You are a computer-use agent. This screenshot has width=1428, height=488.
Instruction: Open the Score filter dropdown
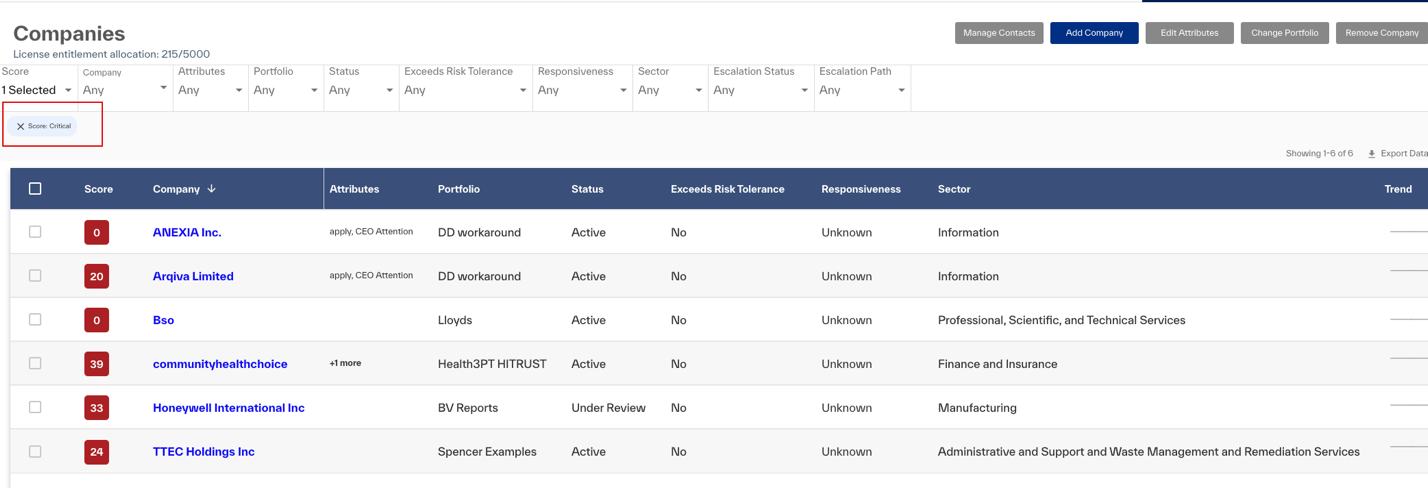pyautogui.click(x=37, y=91)
